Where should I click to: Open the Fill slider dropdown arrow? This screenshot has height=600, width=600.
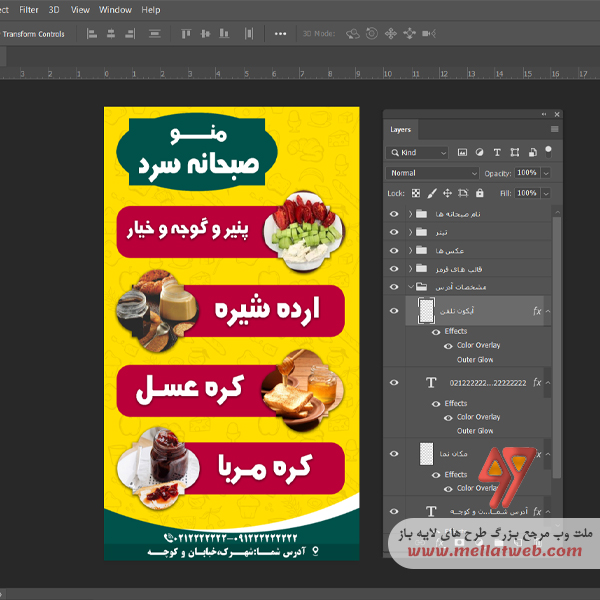pos(546,193)
